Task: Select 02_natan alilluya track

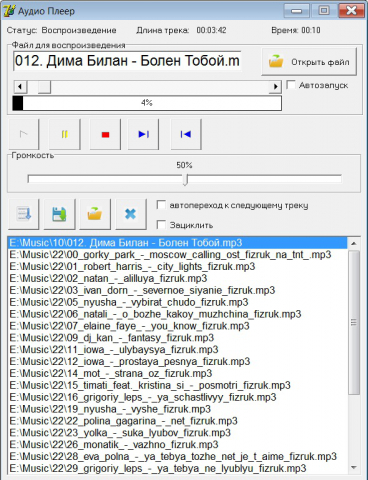Action: coord(177,278)
